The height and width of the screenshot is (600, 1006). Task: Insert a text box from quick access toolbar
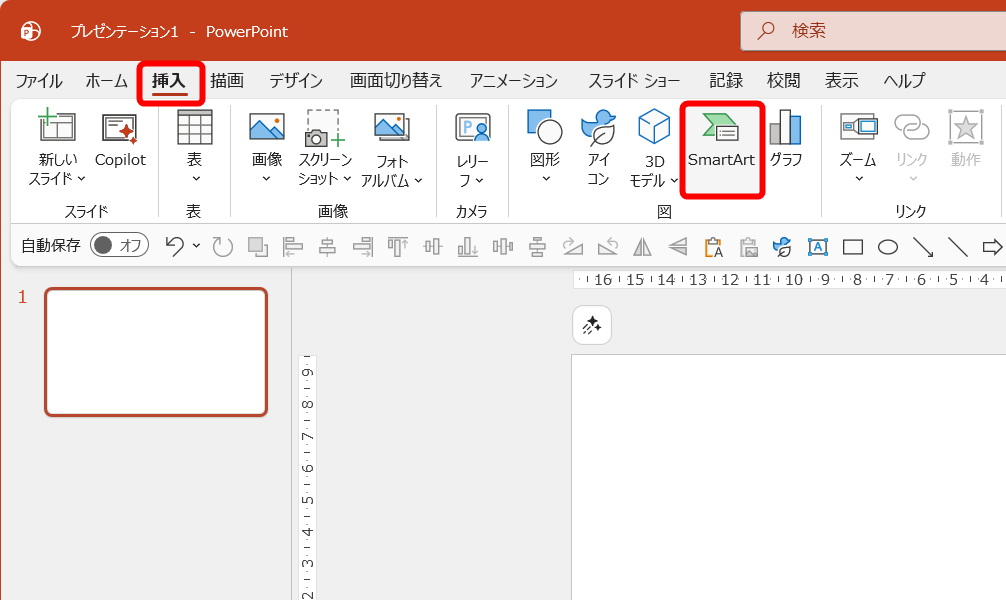818,246
